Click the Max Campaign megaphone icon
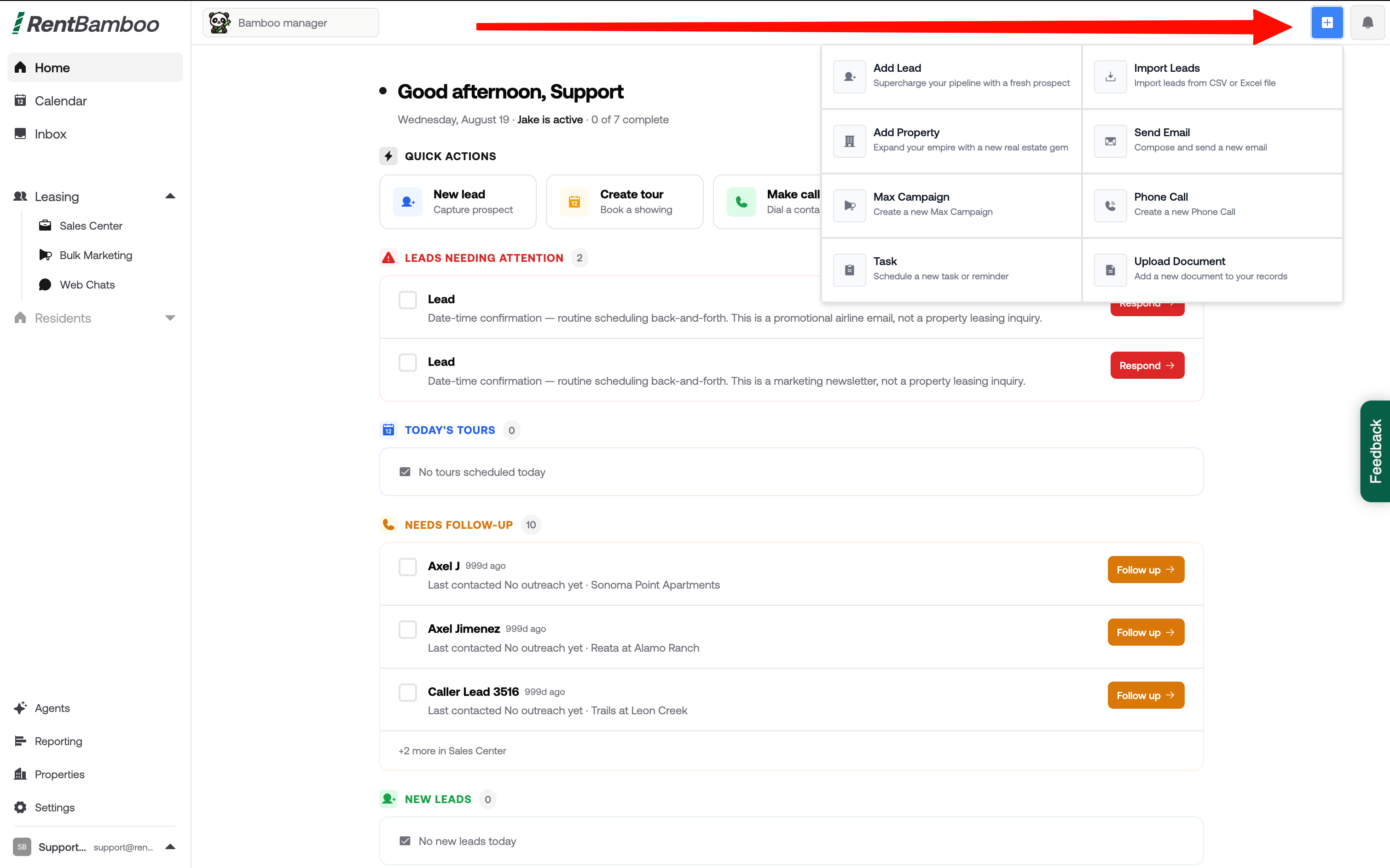The width and height of the screenshot is (1390, 868). (x=849, y=205)
